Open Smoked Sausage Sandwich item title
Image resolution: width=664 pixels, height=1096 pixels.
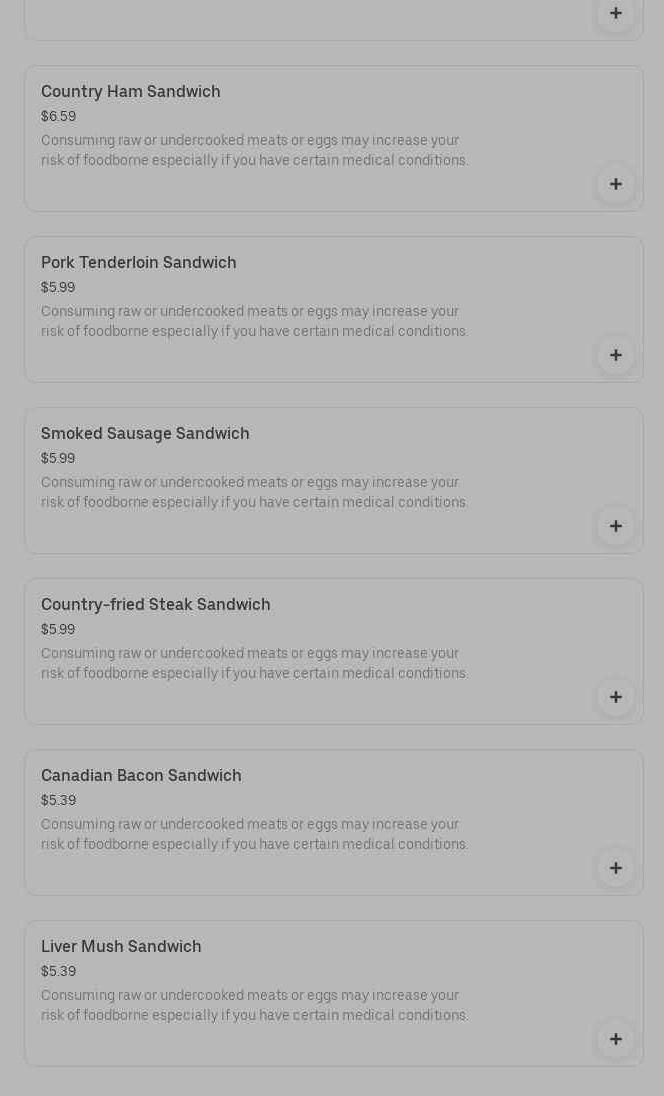tap(145, 434)
